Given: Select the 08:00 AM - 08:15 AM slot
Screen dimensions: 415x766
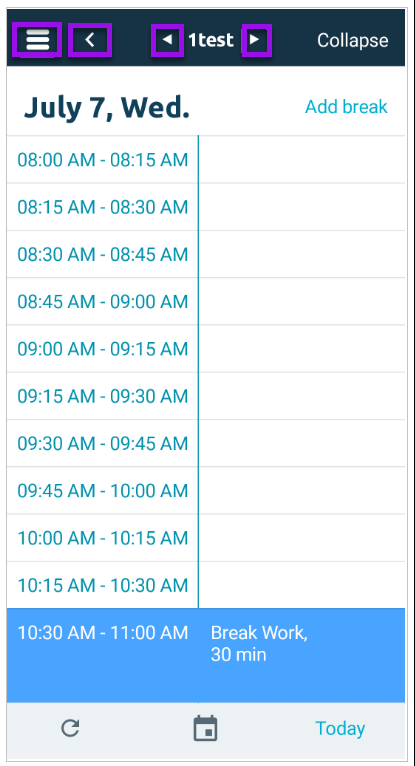Looking at the screenshot, I should (x=206, y=160).
